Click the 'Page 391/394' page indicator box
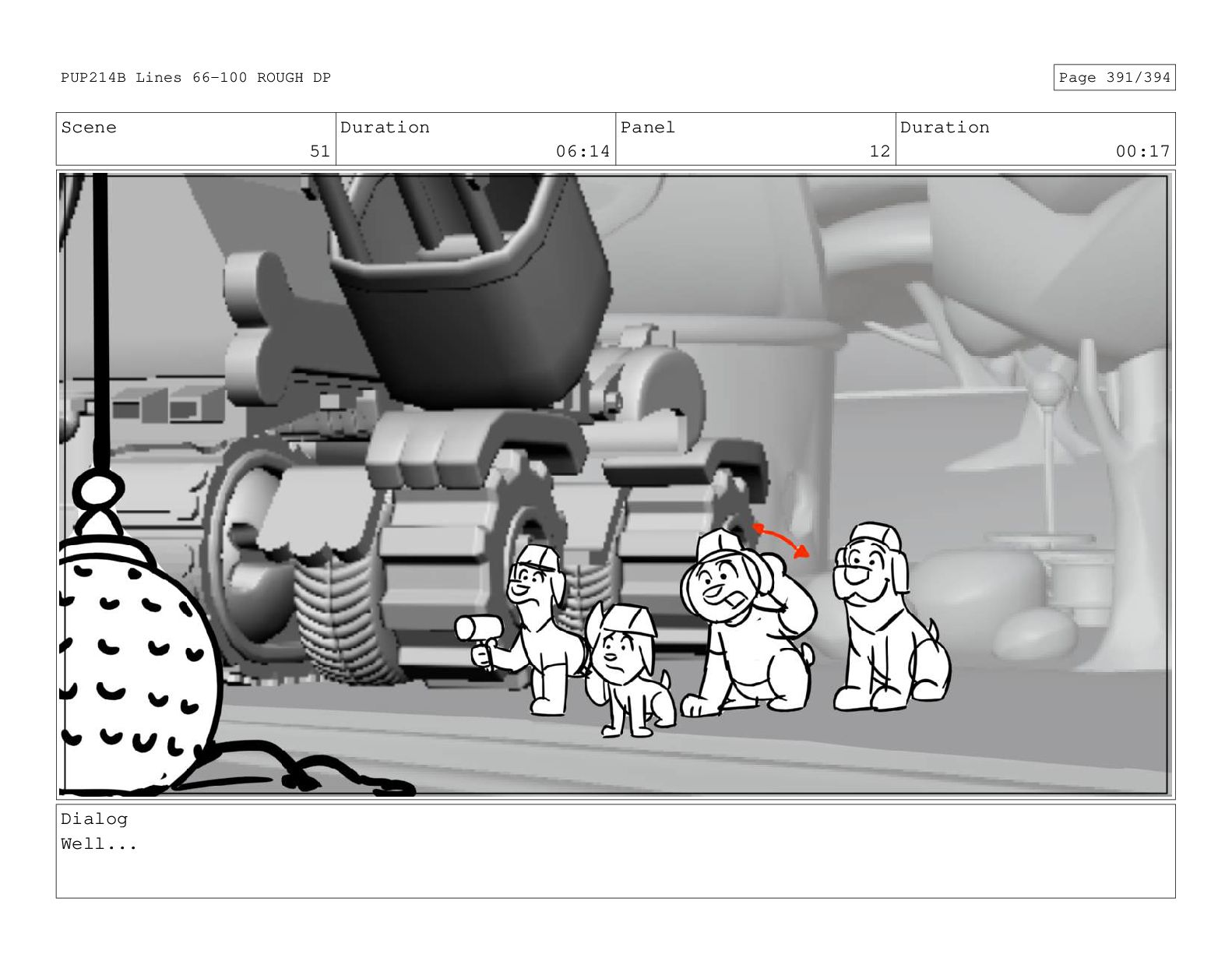1232x954 pixels. pyautogui.click(x=1114, y=77)
